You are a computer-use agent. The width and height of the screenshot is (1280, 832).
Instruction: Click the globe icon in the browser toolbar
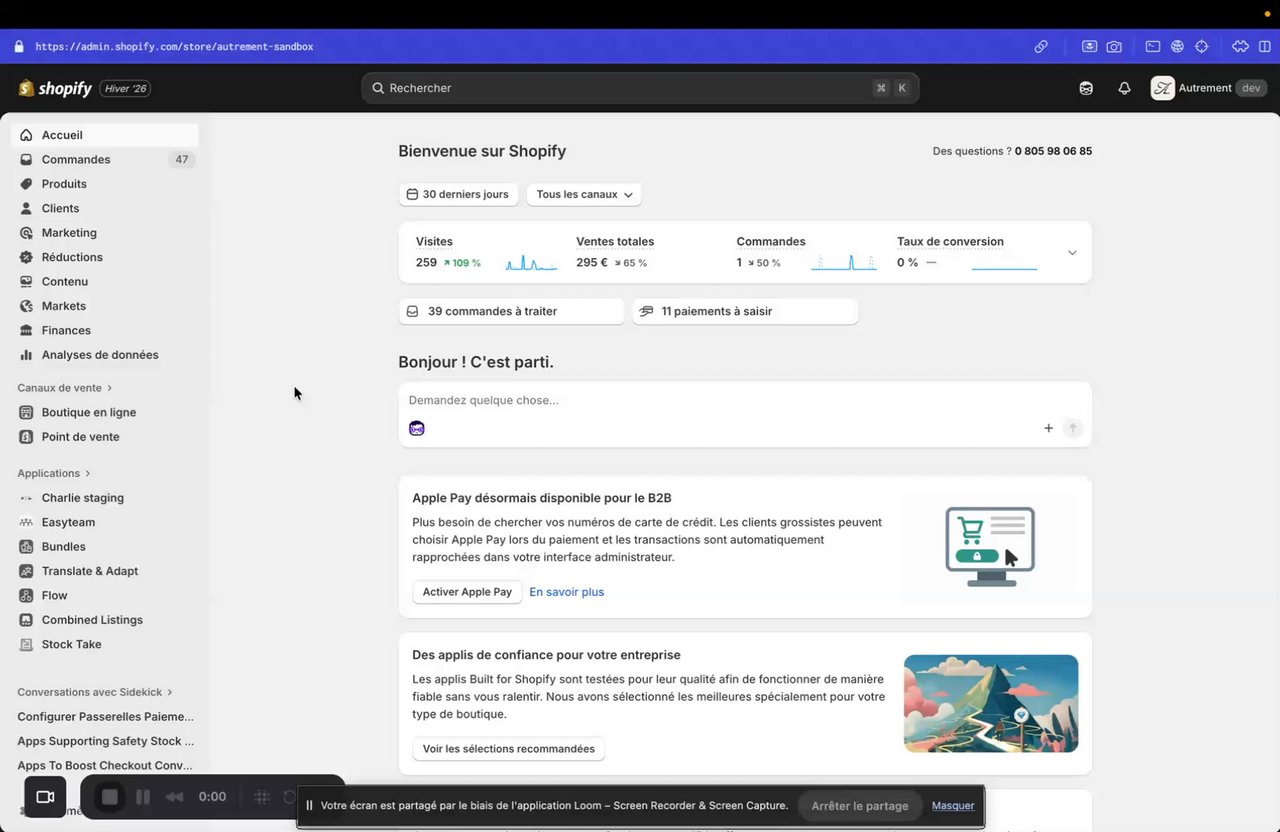tap(1177, 46)
